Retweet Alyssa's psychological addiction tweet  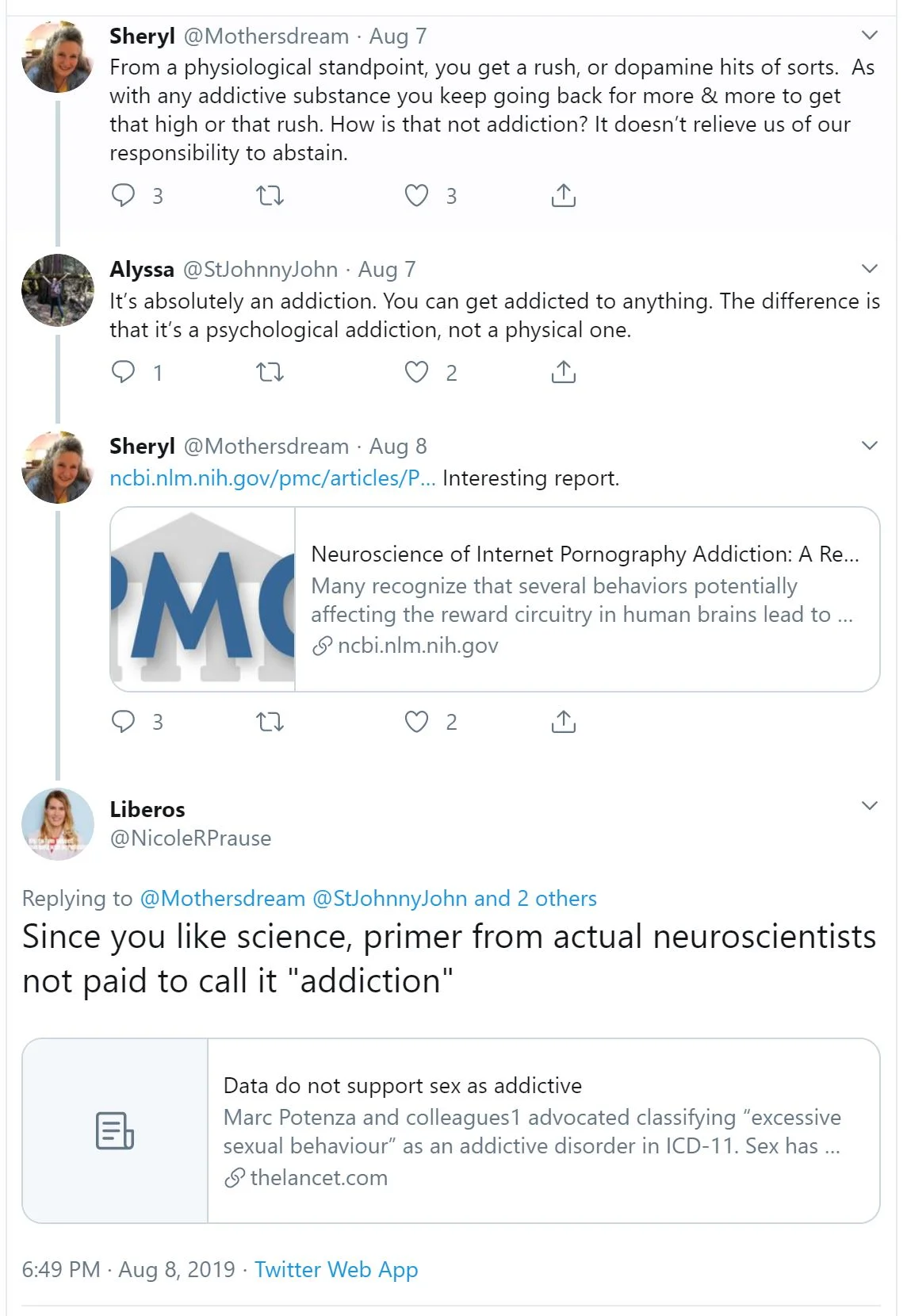[x=270, y=372]
